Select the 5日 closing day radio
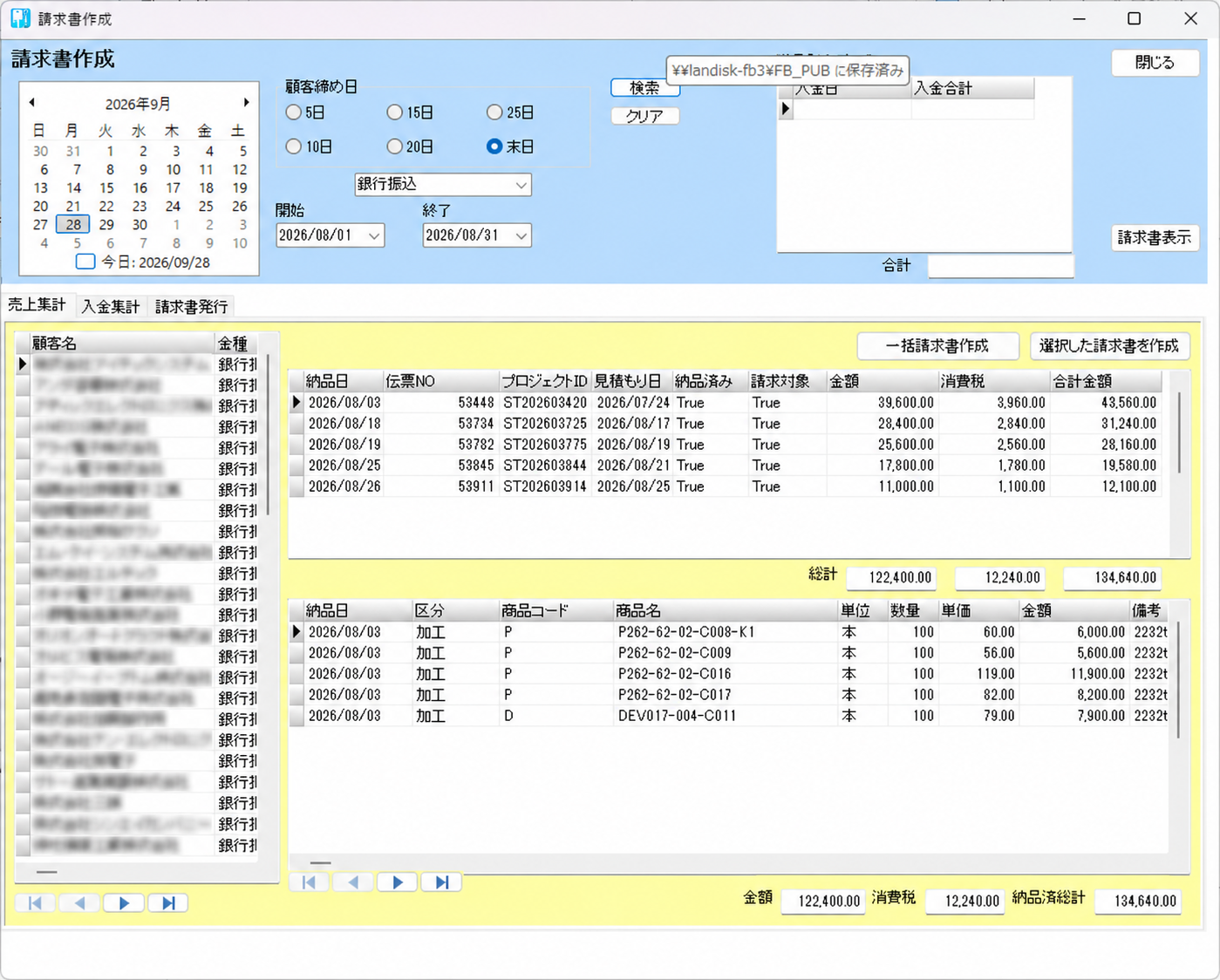This screenshot has height=980, width=1220. 294,112
